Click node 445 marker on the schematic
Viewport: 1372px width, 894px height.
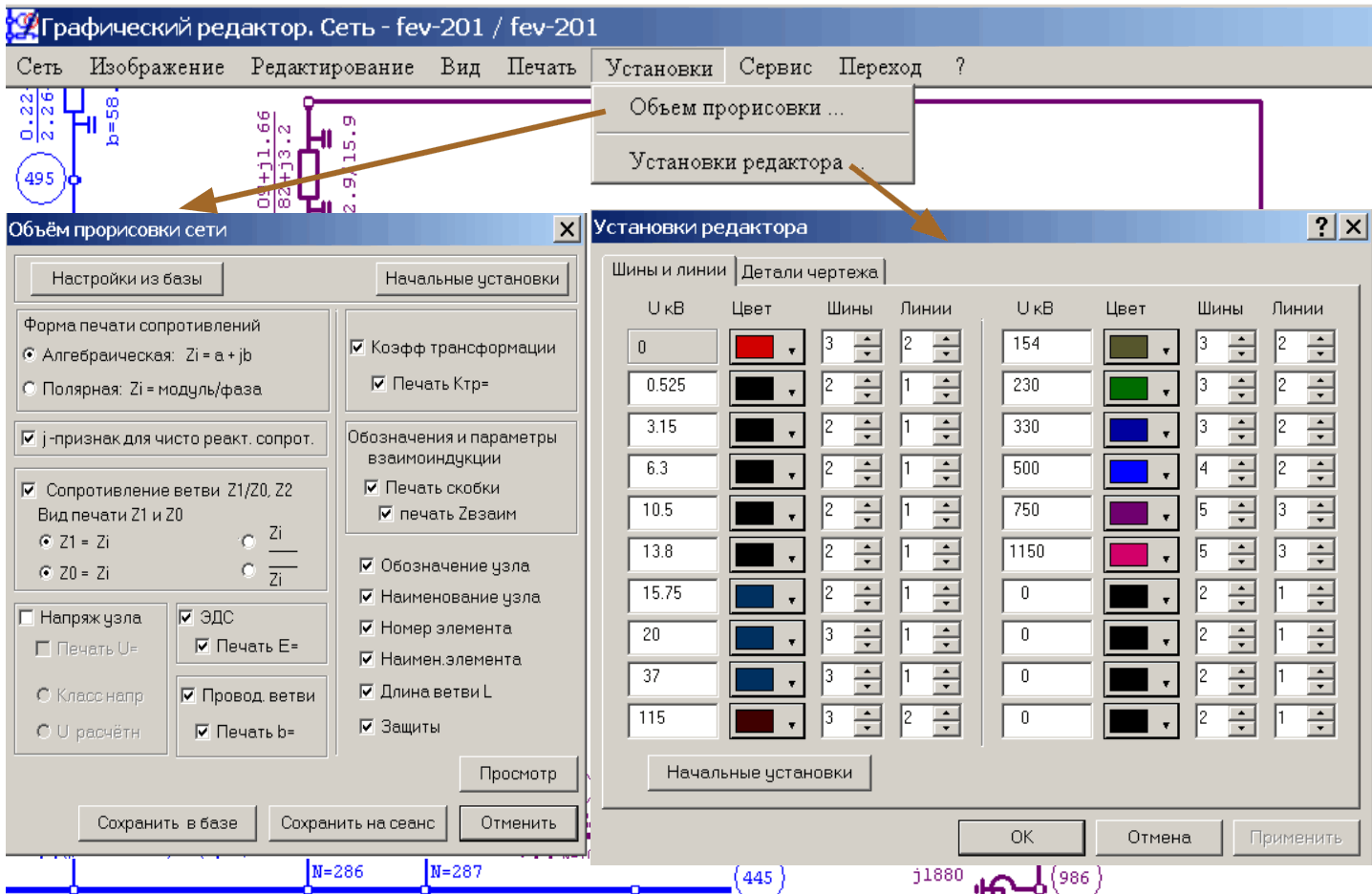(x=758, y=877)
